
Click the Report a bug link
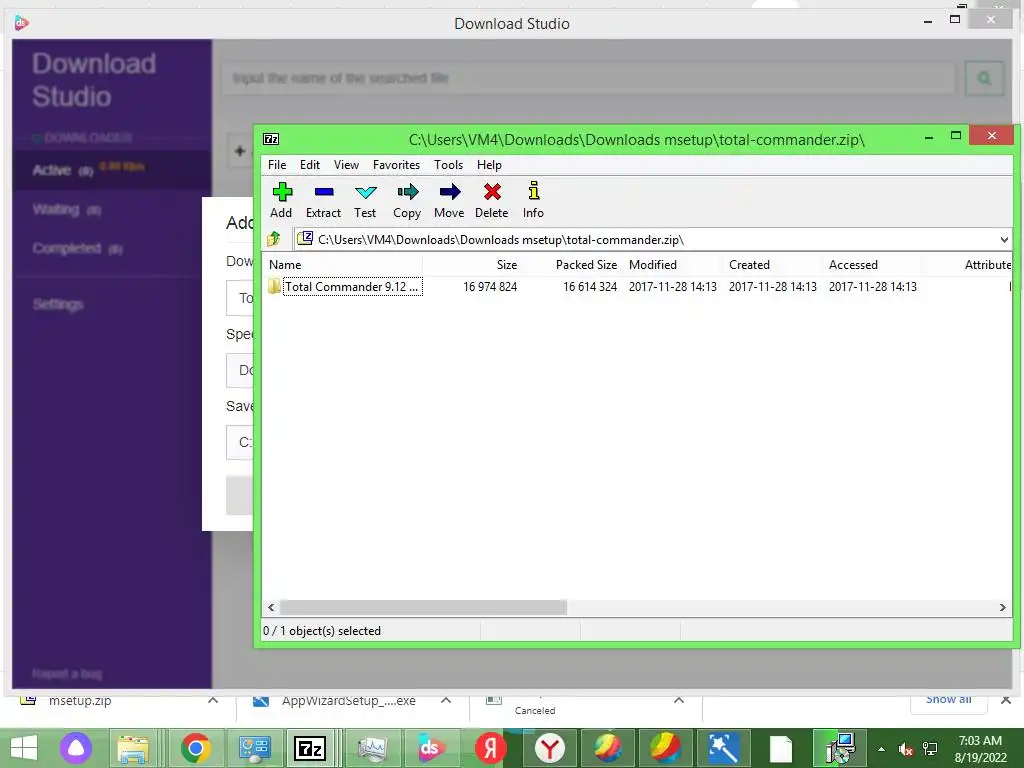[67, 673]
